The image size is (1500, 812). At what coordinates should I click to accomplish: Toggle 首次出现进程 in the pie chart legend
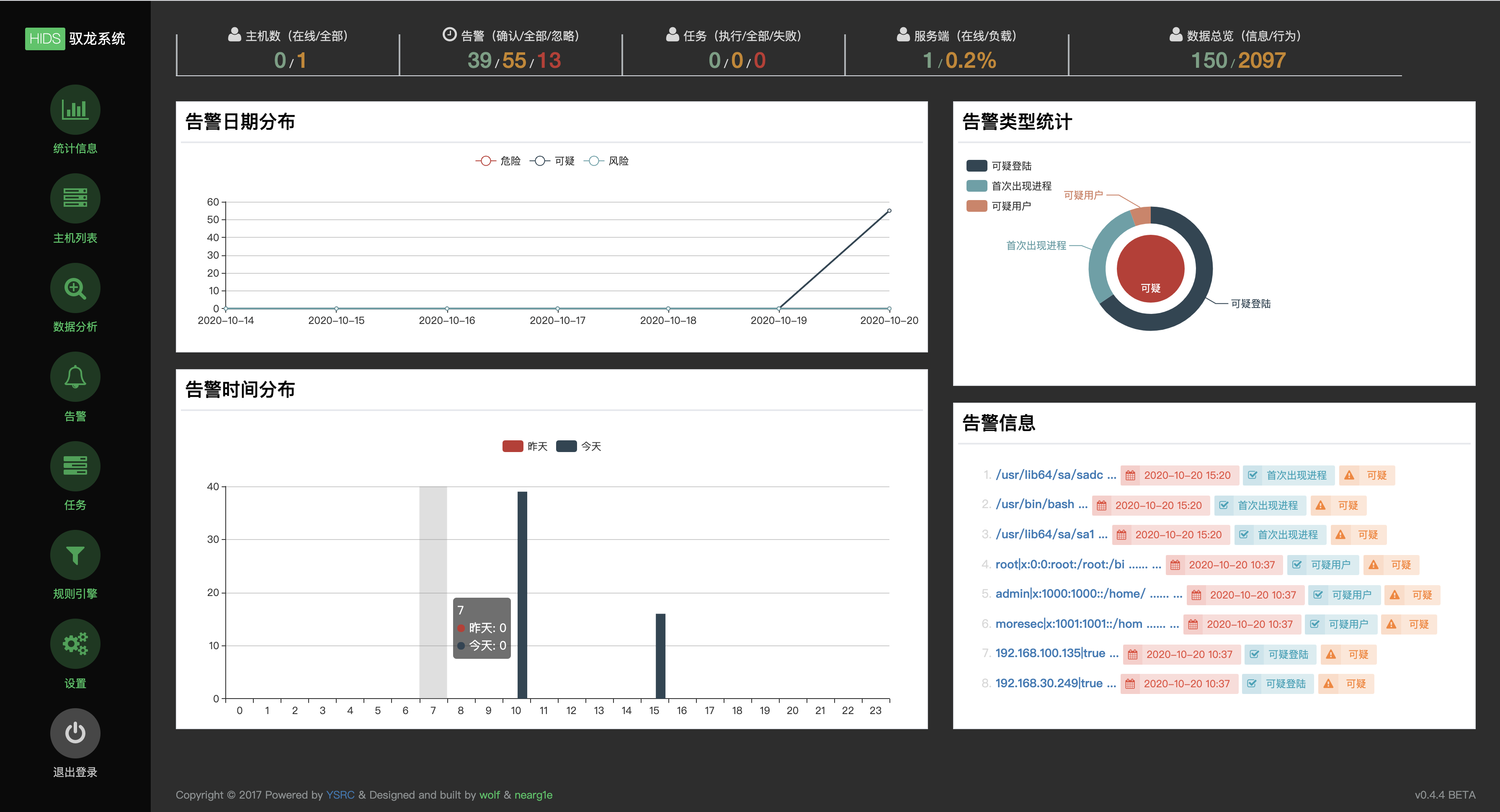pyautogui.click(x=1009, y=186)
